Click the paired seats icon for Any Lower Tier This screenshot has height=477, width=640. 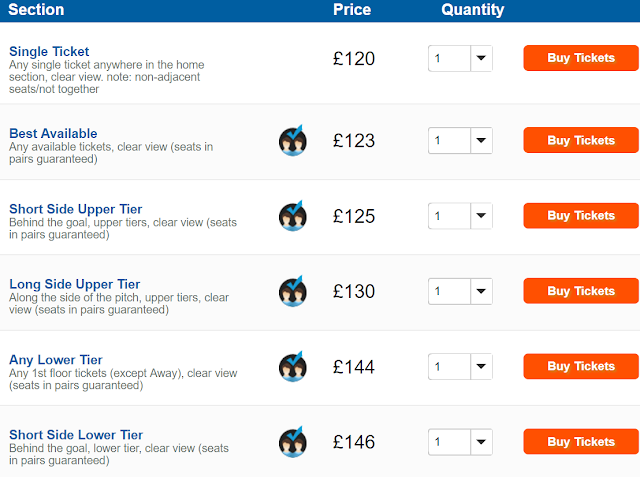point(292,367)
